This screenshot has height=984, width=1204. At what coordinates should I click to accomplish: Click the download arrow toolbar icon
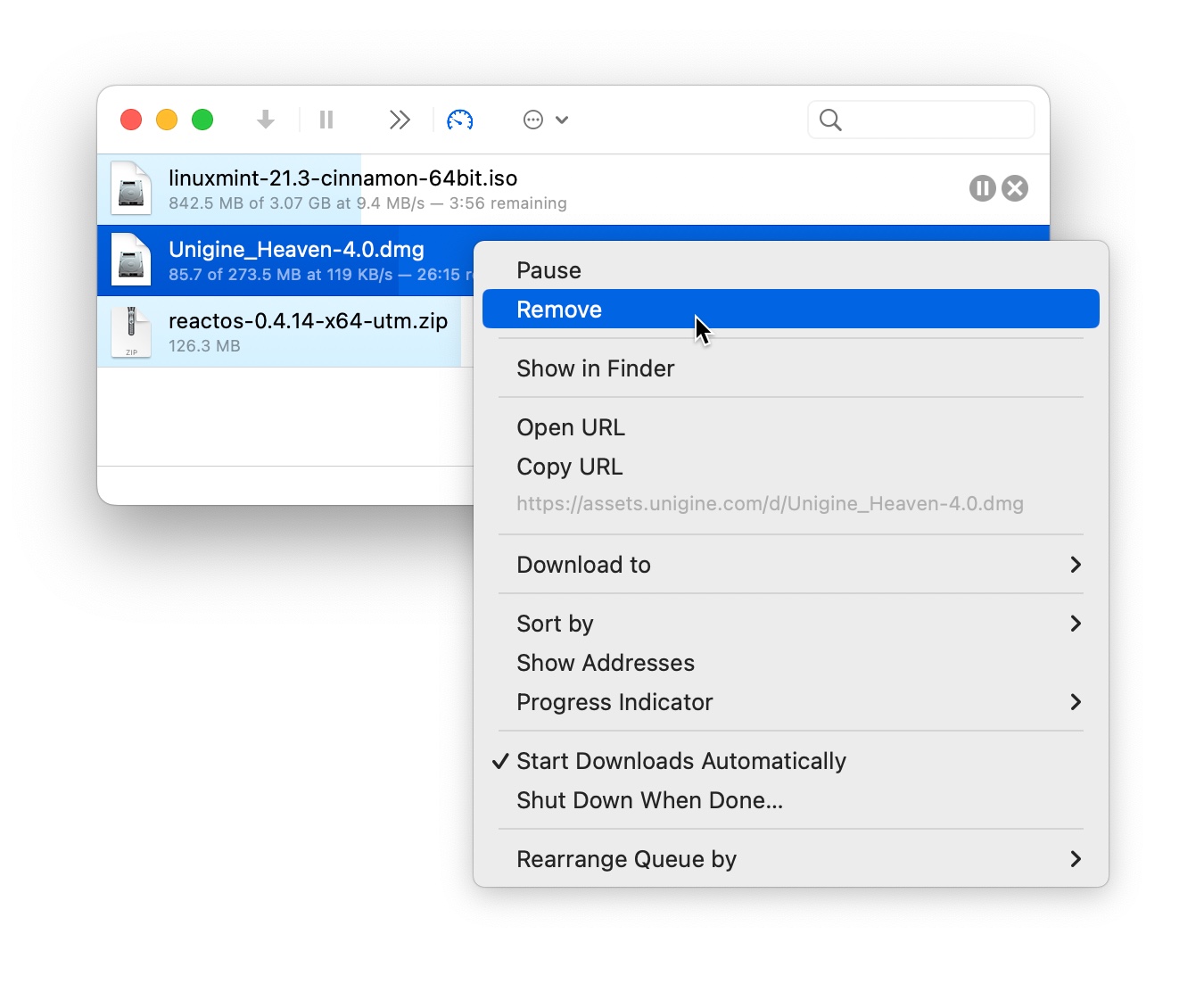click(x=266, y=120)
